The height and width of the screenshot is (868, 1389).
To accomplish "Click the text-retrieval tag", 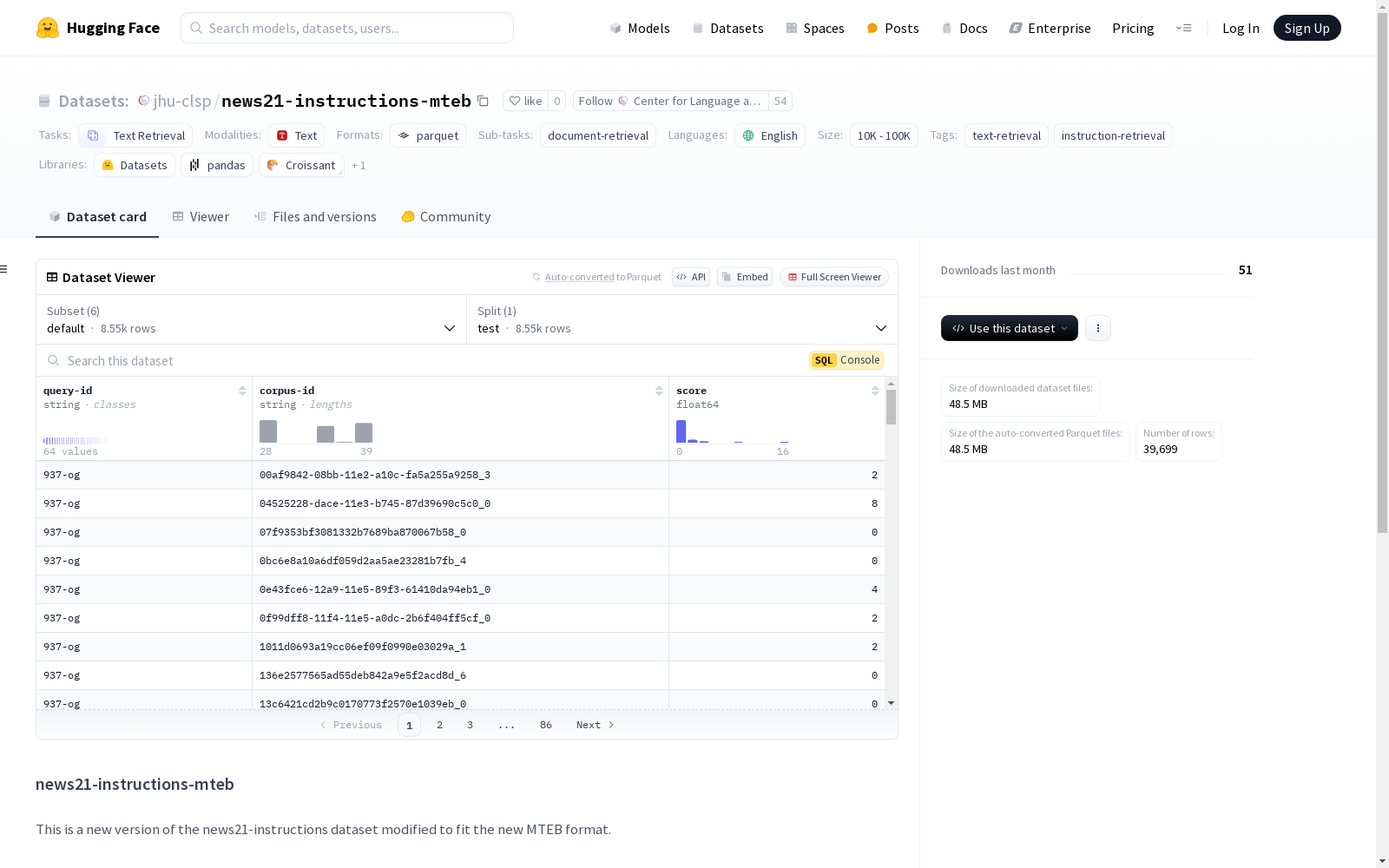I will coord(1007,135).
